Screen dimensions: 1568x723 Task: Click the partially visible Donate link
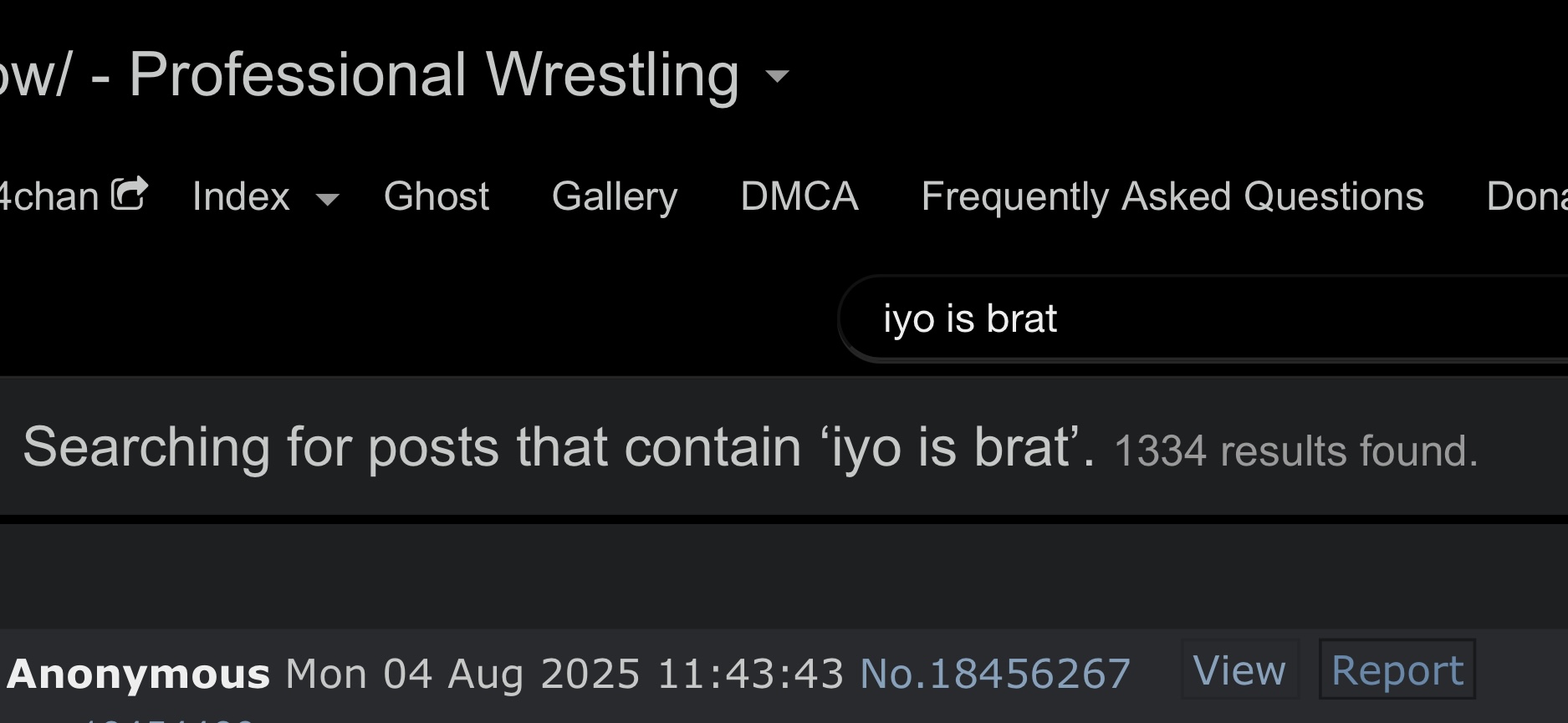pos(1526,197)
